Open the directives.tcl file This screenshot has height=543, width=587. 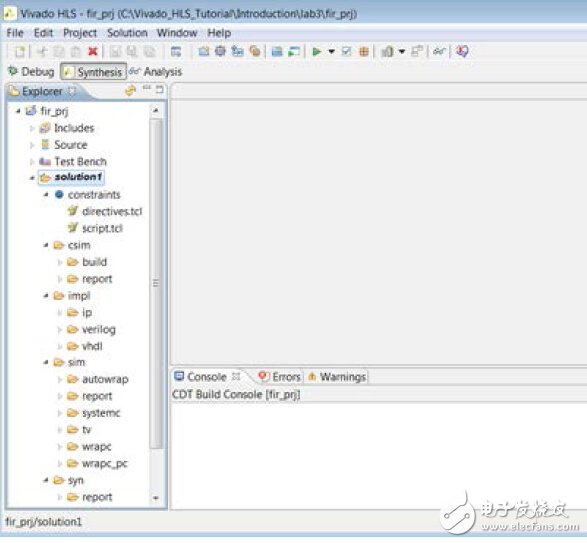point(112,212)
